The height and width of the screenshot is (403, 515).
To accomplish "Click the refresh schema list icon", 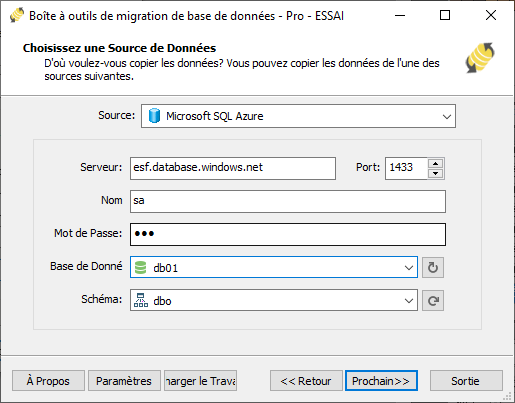I will pyautogui.click(x=433, y=301).
